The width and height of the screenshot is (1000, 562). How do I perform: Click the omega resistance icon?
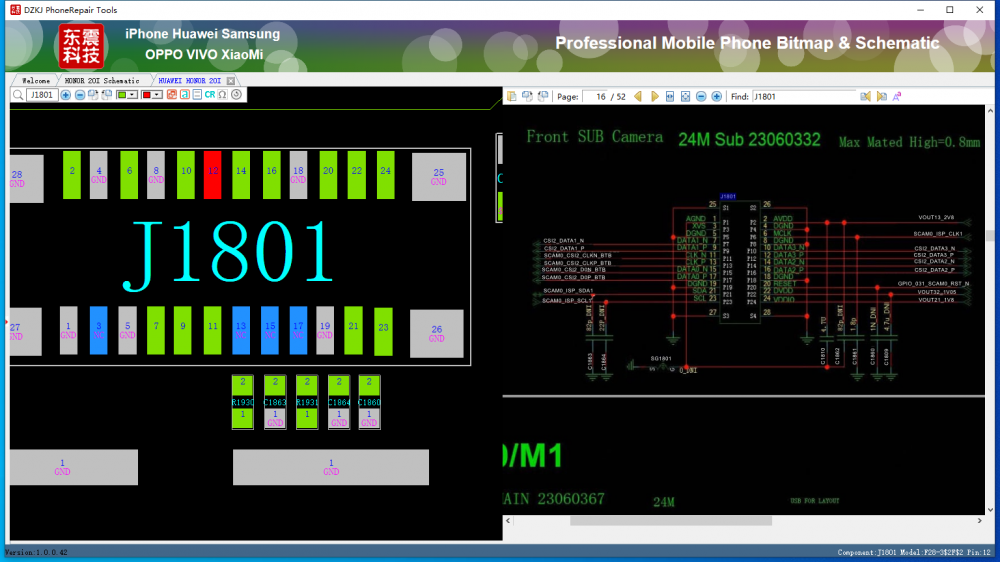pos(222,95)
